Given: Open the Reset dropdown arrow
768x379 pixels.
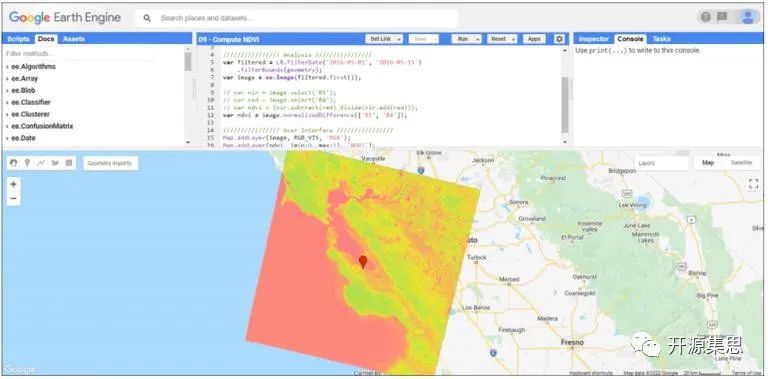Looking at the screenshot, I should coord(513,39).
